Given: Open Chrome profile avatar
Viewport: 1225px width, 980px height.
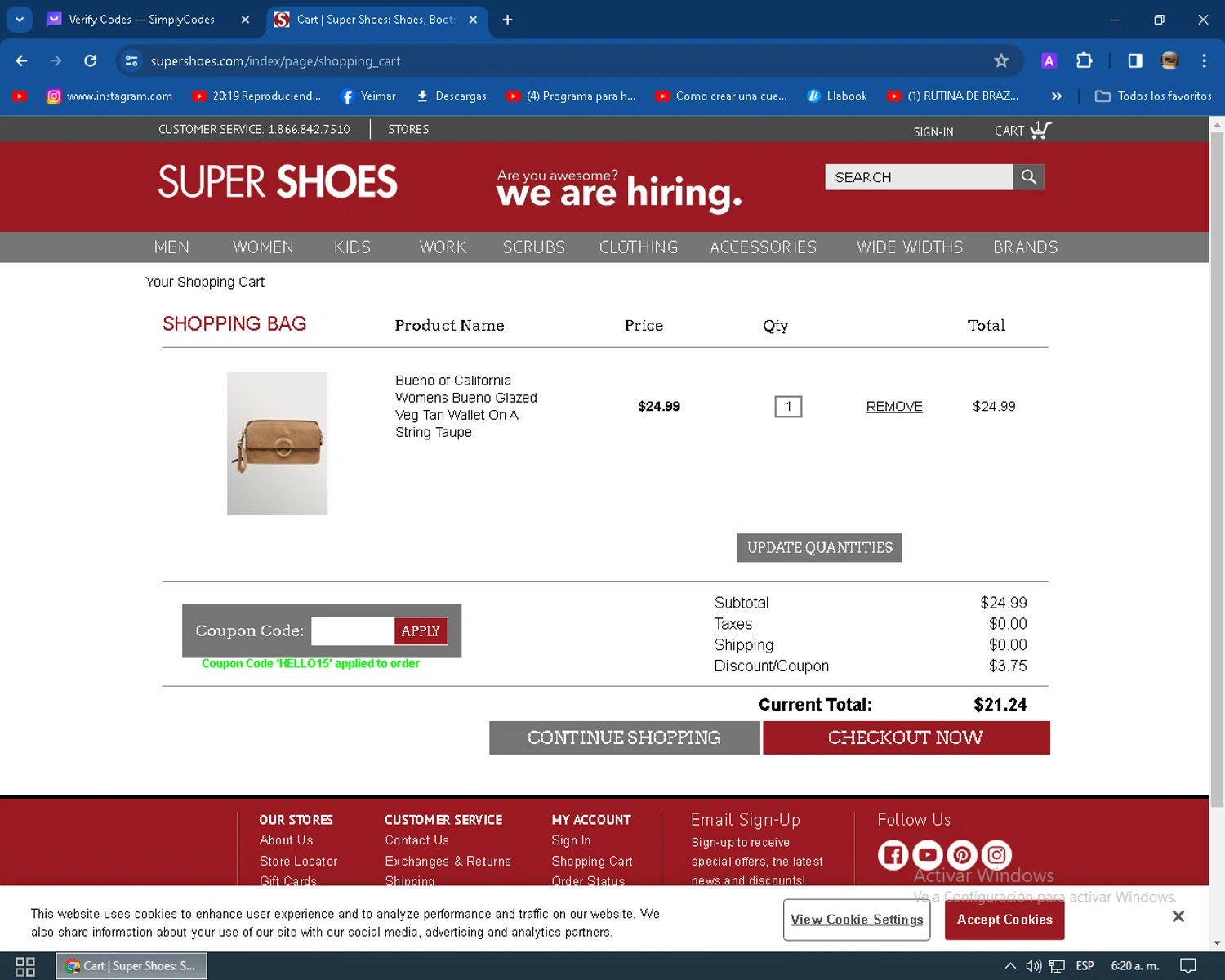Looking at the screenshot, I should pyautogui.click(x=1169, y=60).
